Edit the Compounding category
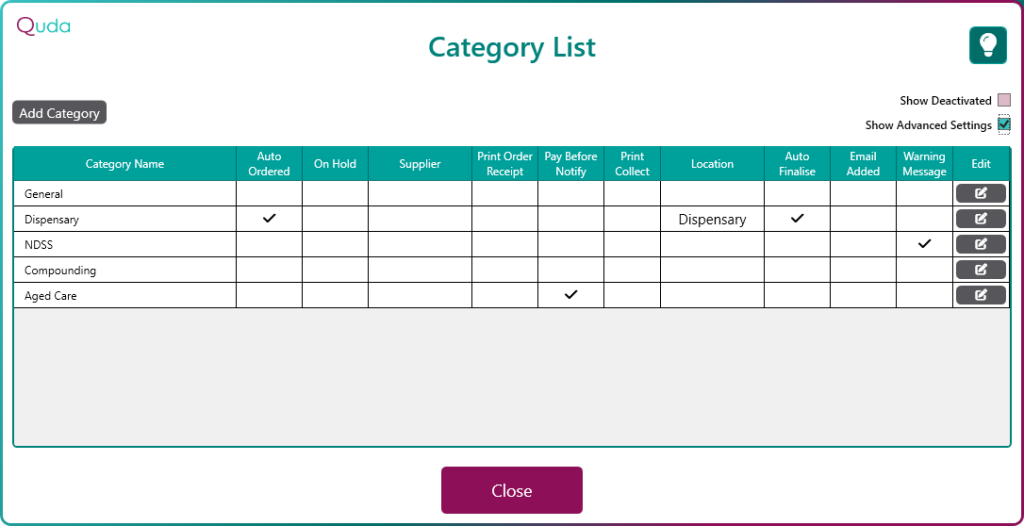The image size is (1024, 526). [x=981, y=269]
